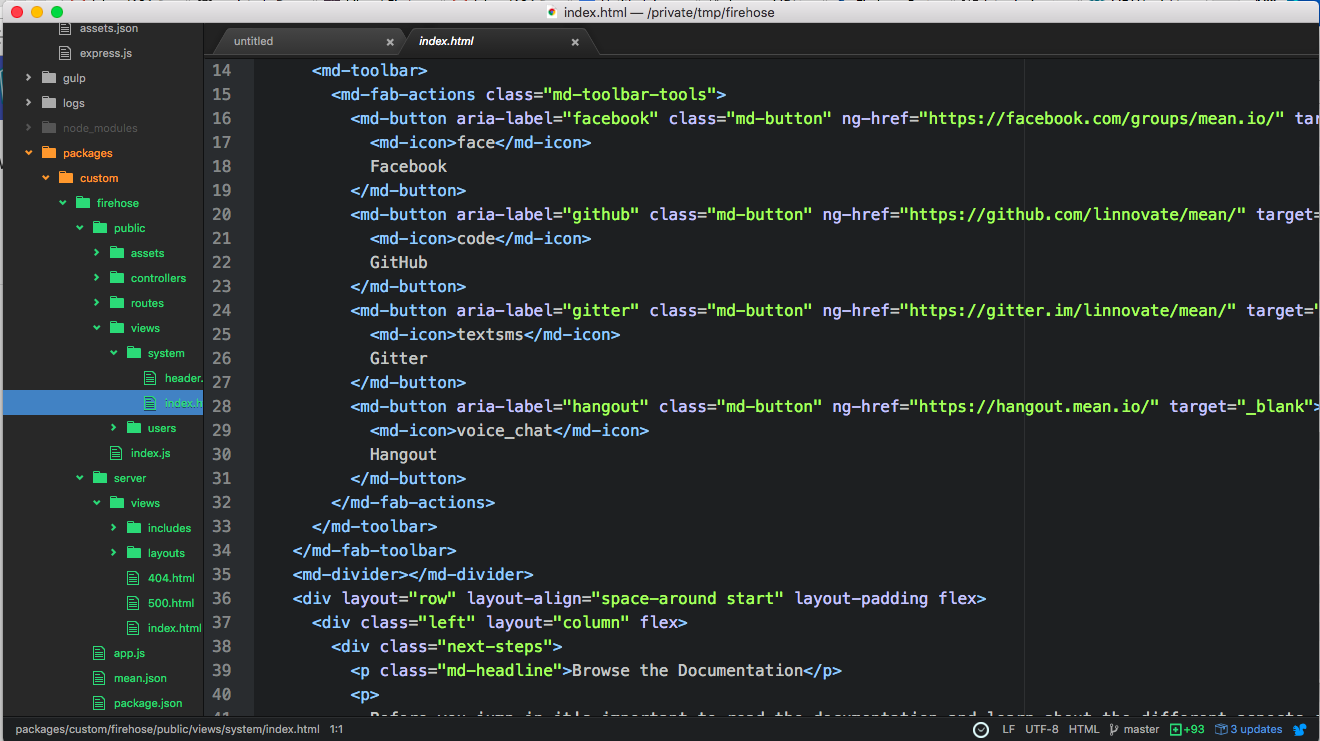Click the layouts folder icon

pyautogui.click(x=134, y=553)
